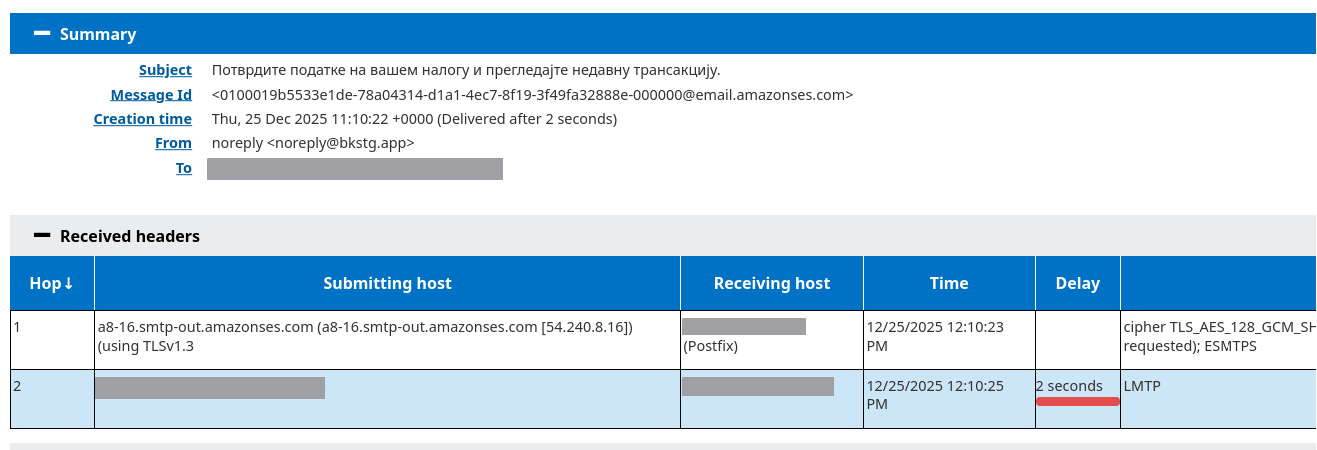Toggle the Summary section header
The image size is (1317, 450).
click(663, 34)
